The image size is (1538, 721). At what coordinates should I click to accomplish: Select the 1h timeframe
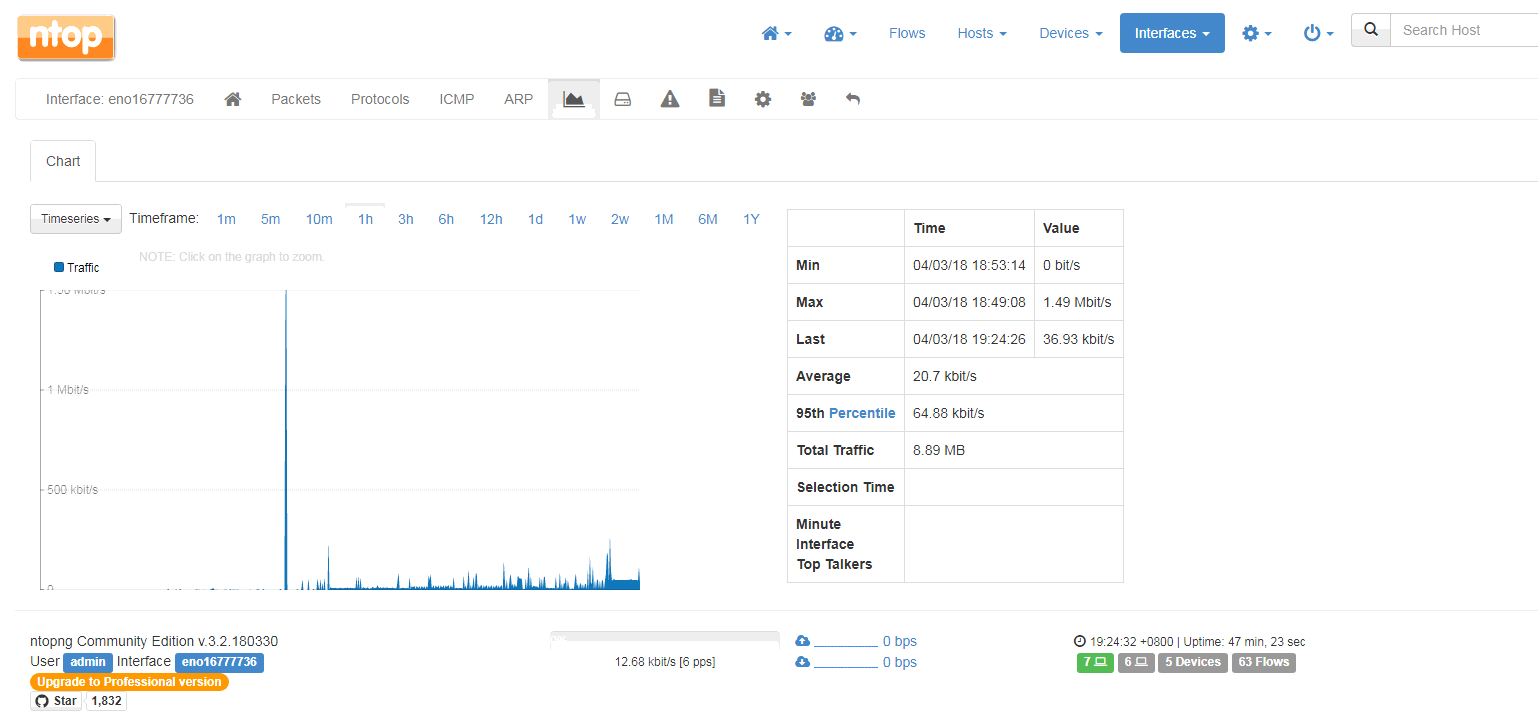click(x=366, y=219)
